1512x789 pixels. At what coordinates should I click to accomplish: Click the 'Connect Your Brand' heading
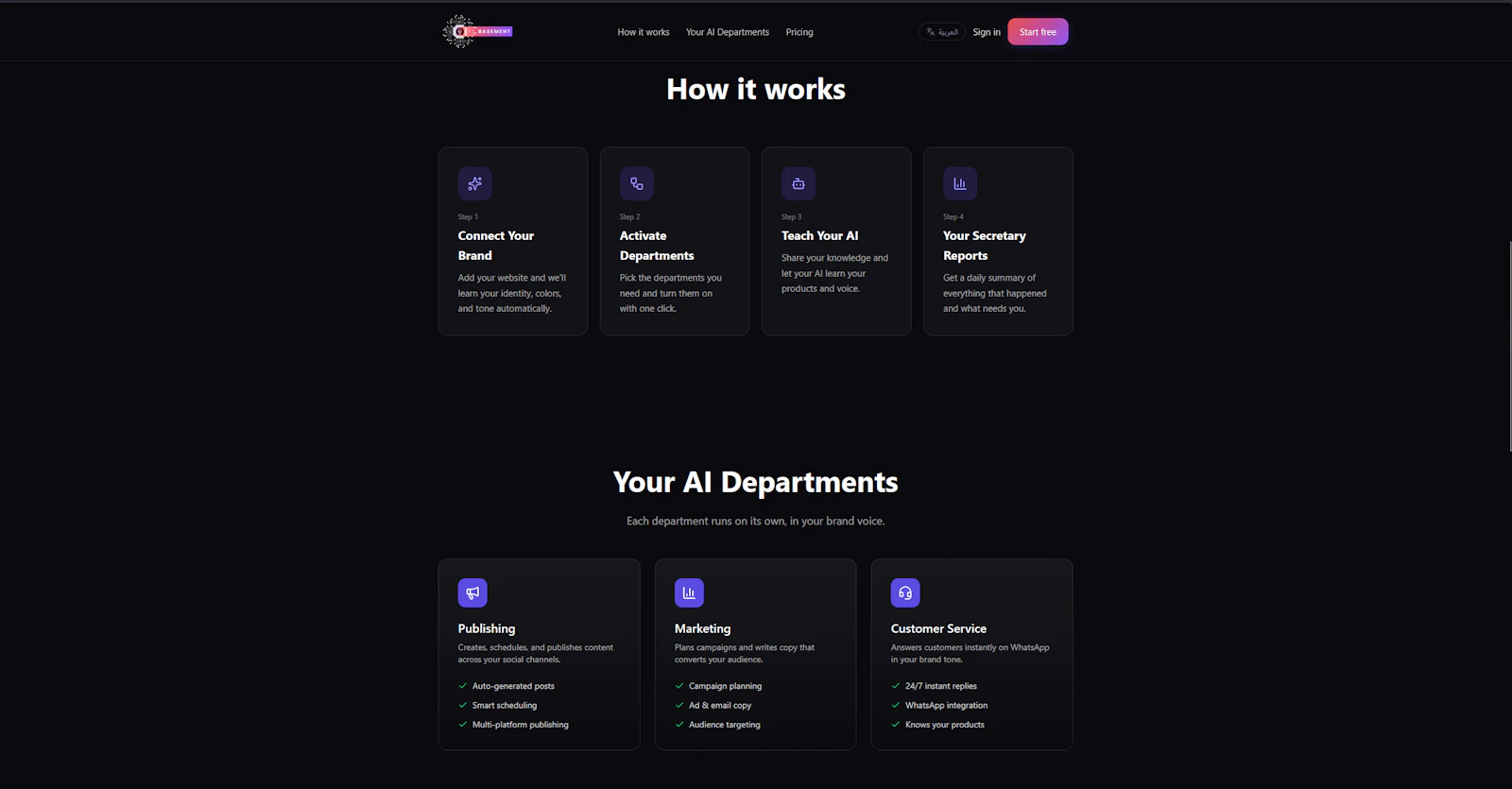pyautogui.click(x=496, y=246)
